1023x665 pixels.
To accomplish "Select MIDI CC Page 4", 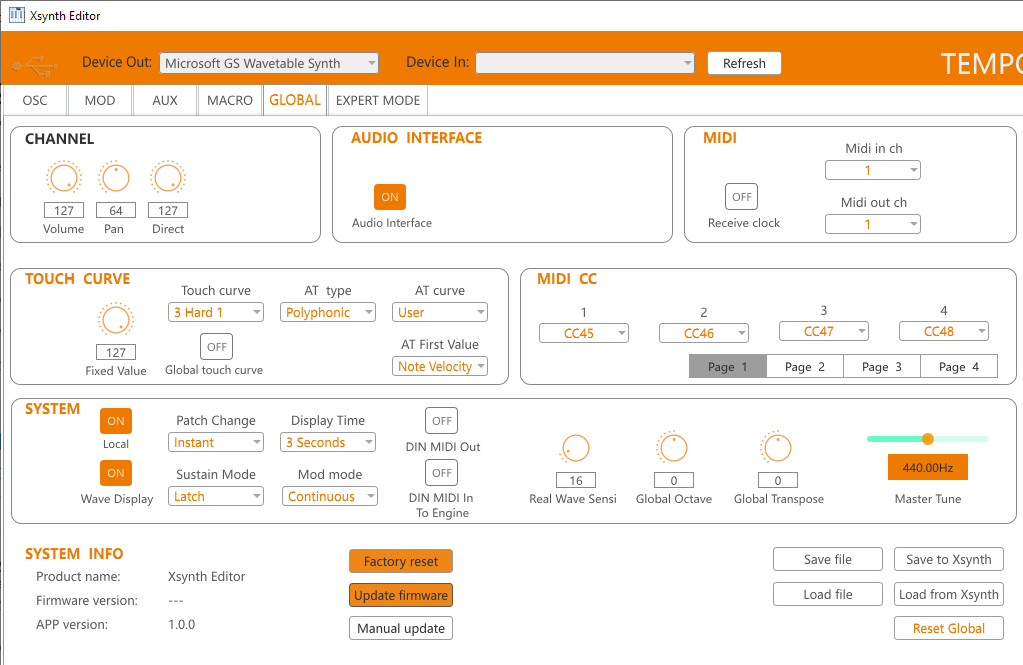I will pyautogui.click(x=958, y=367).
